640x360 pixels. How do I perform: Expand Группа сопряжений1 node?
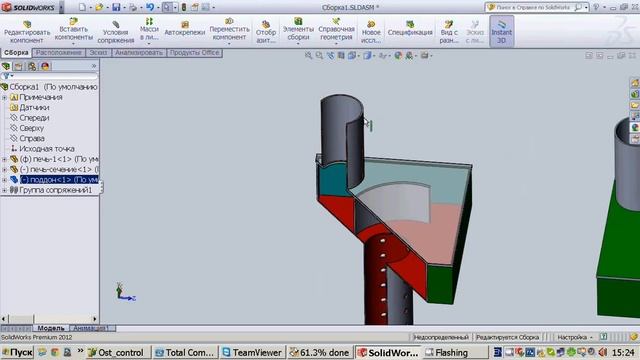point(4,190)
